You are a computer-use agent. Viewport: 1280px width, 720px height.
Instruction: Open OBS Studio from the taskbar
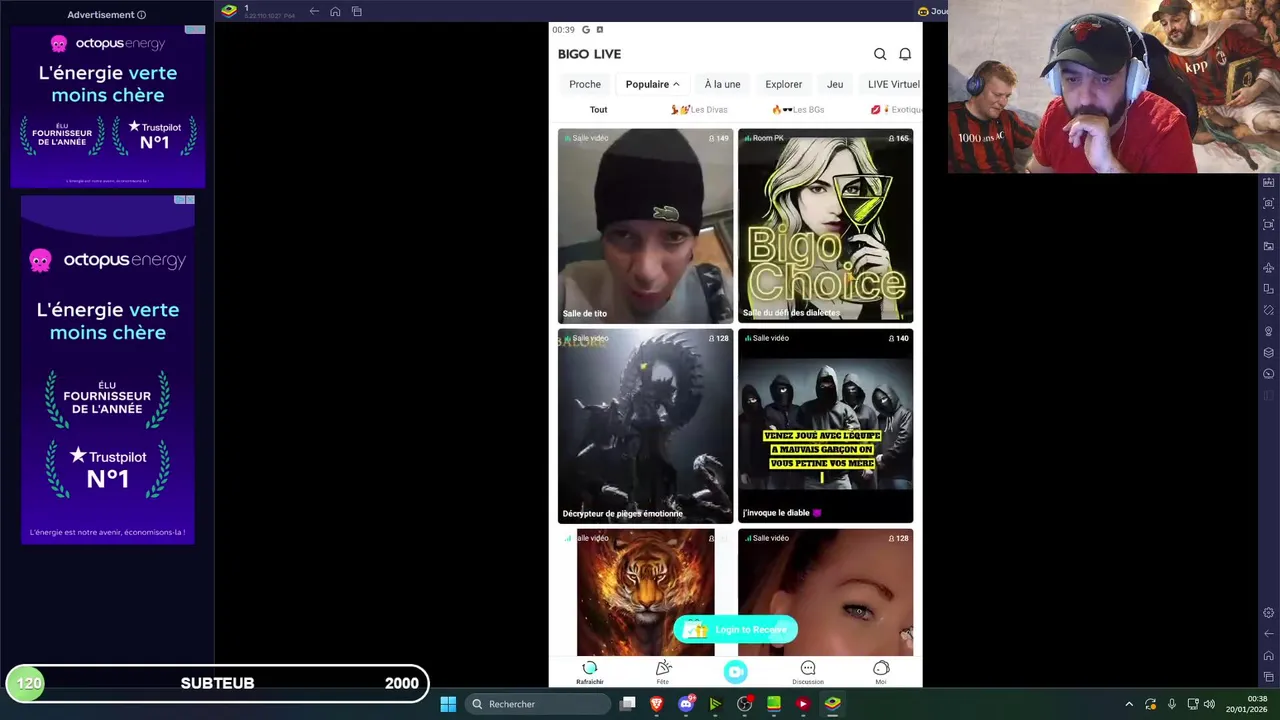(x=744, y=704)
